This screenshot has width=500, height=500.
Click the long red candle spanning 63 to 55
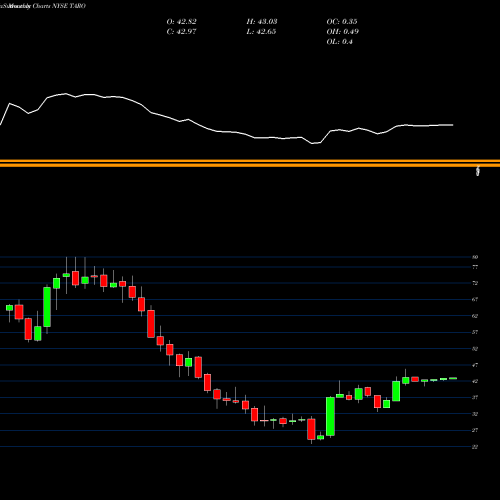pos(151,324)
